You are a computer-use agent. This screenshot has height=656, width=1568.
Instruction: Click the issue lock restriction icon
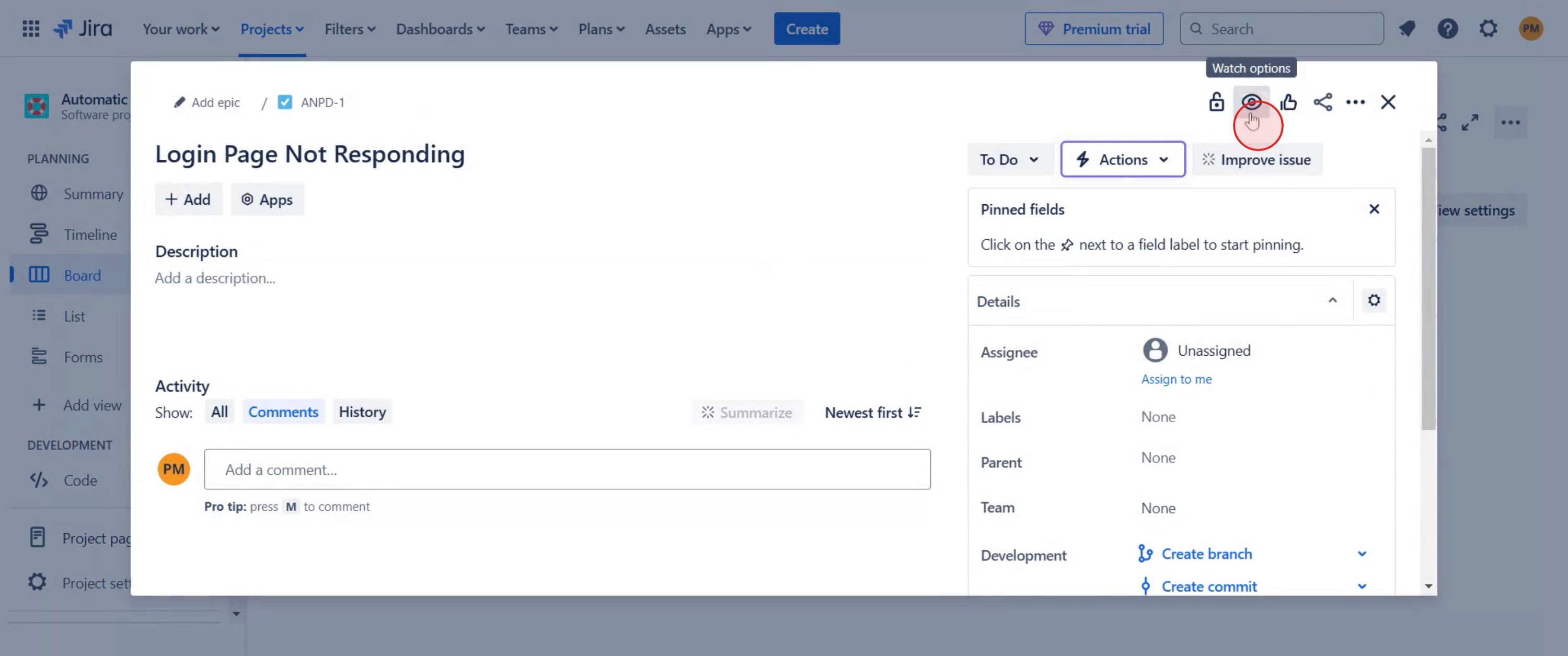pos(1216,102)
